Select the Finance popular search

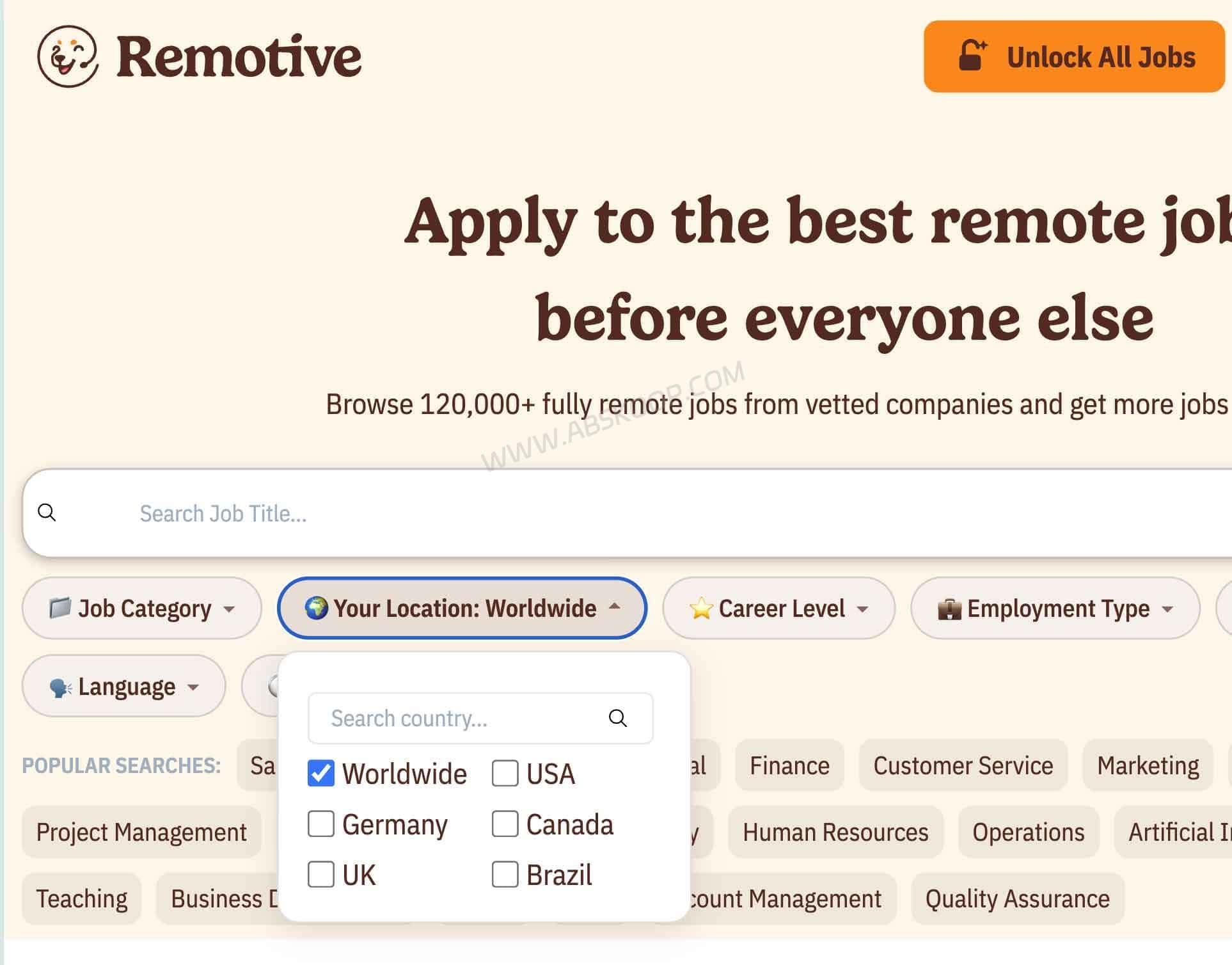(x=789, y=765)
